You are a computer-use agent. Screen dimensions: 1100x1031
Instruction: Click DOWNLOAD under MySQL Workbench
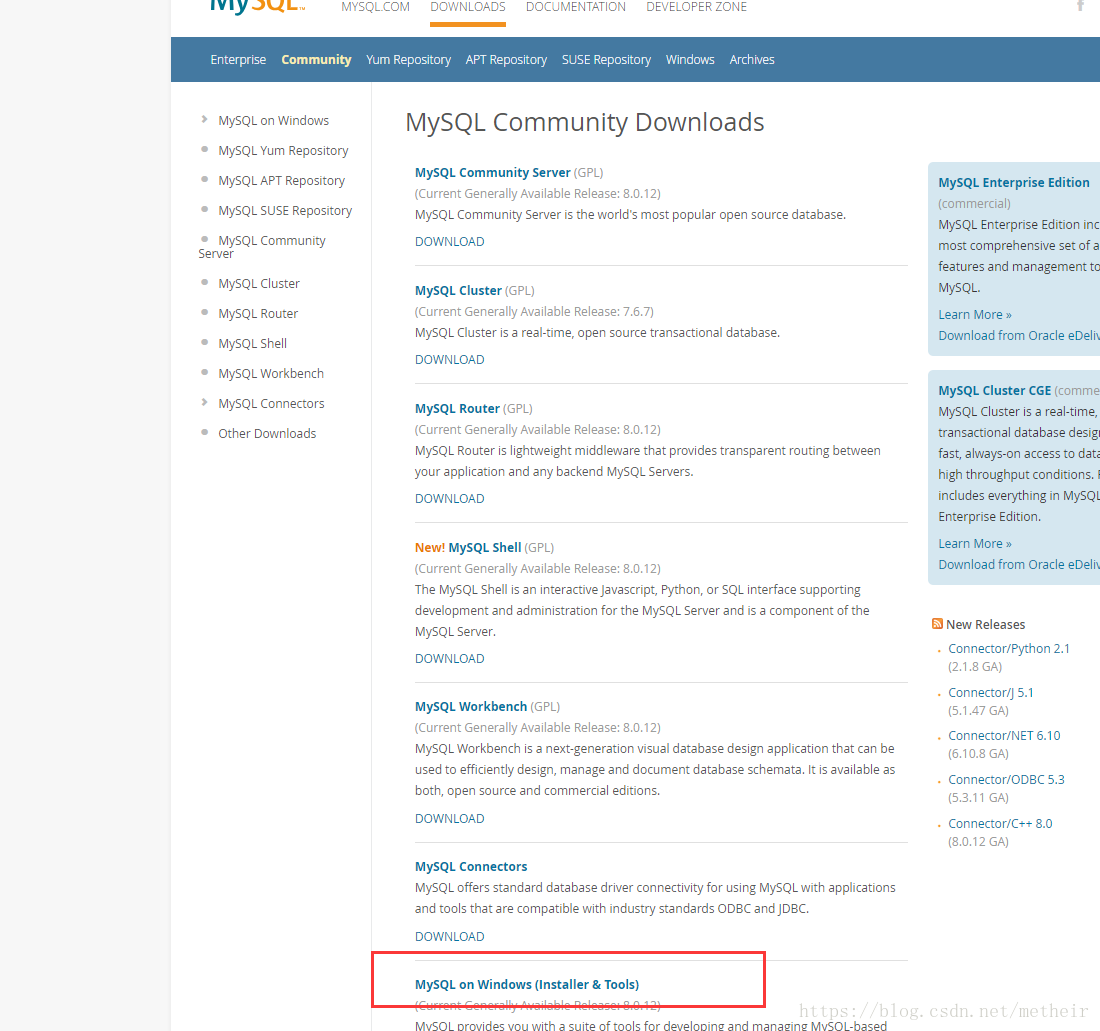[x=450, y=818]
